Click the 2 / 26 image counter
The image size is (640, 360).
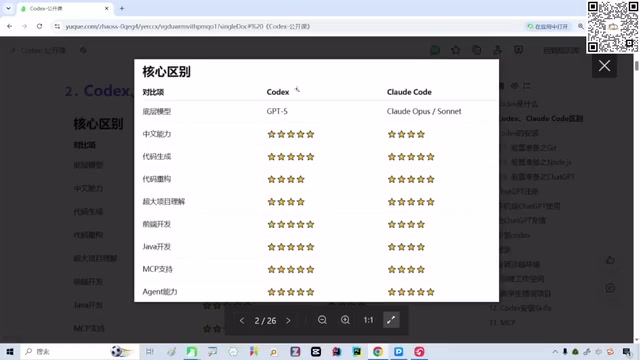point(265,321)
